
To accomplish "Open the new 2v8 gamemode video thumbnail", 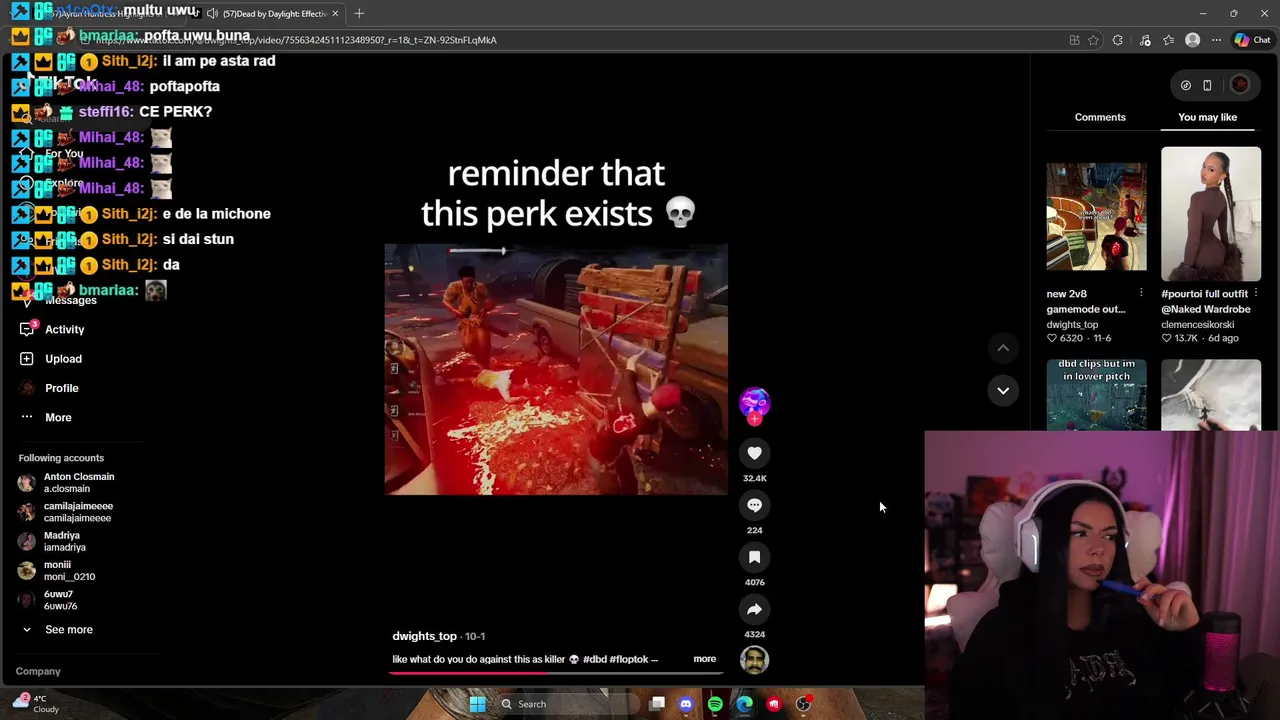I will [x=1096, y=215].
